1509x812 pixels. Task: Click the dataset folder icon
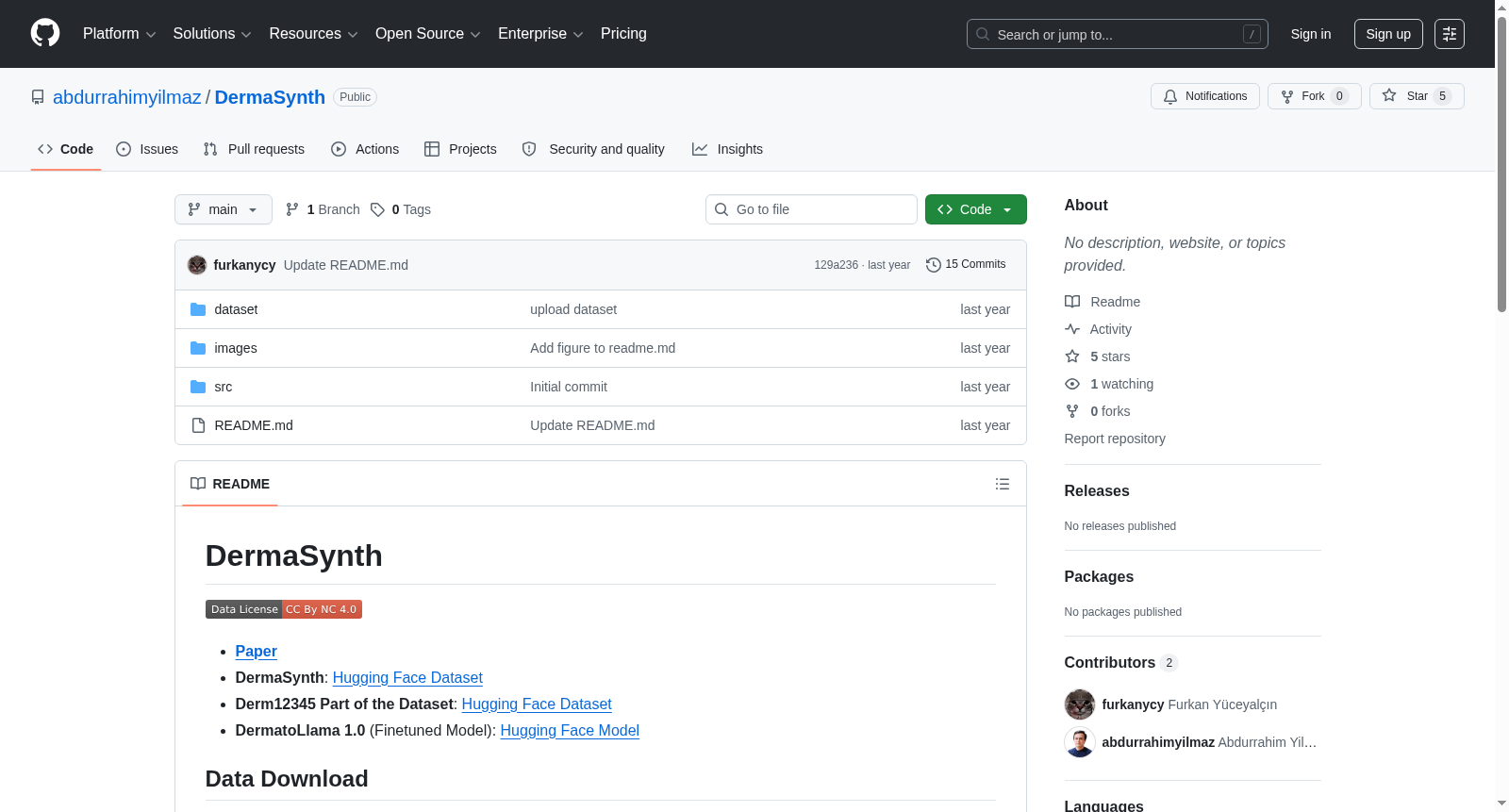coord(198,309)
